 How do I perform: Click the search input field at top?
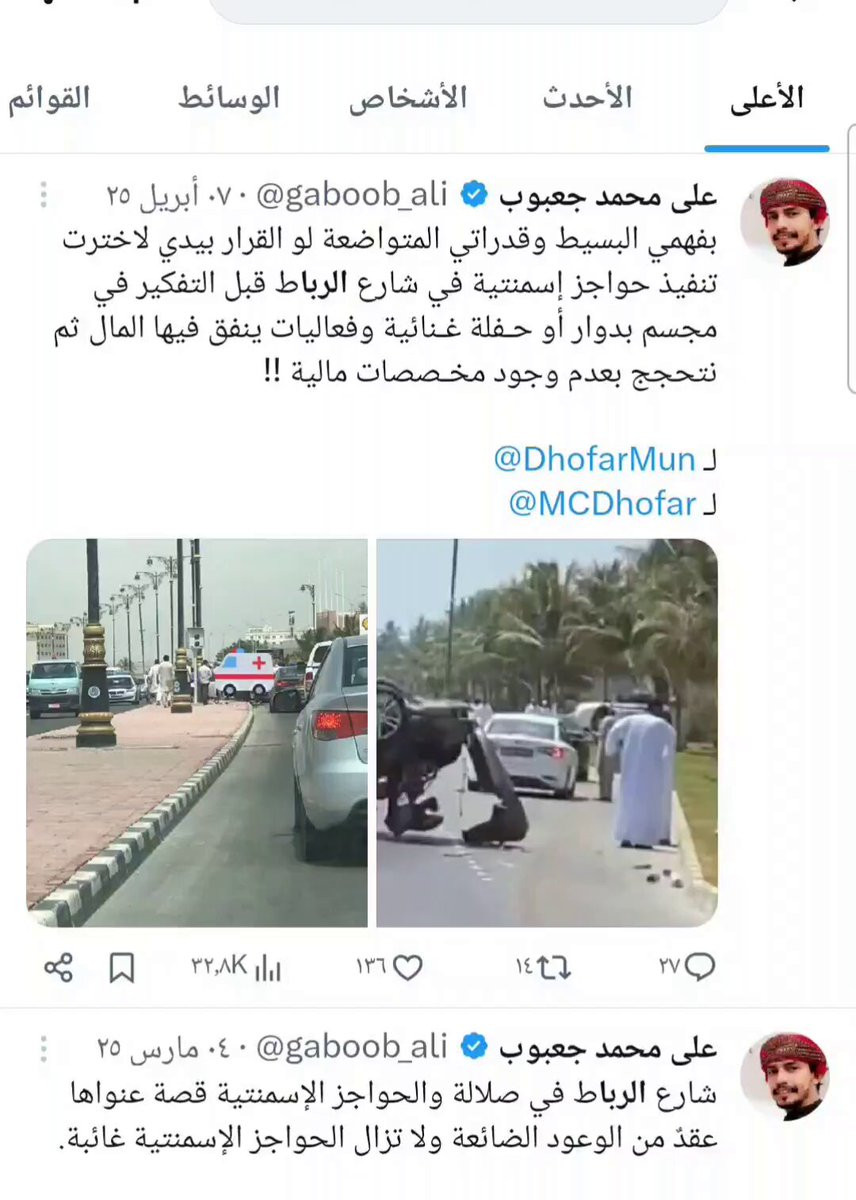[468, 10]
